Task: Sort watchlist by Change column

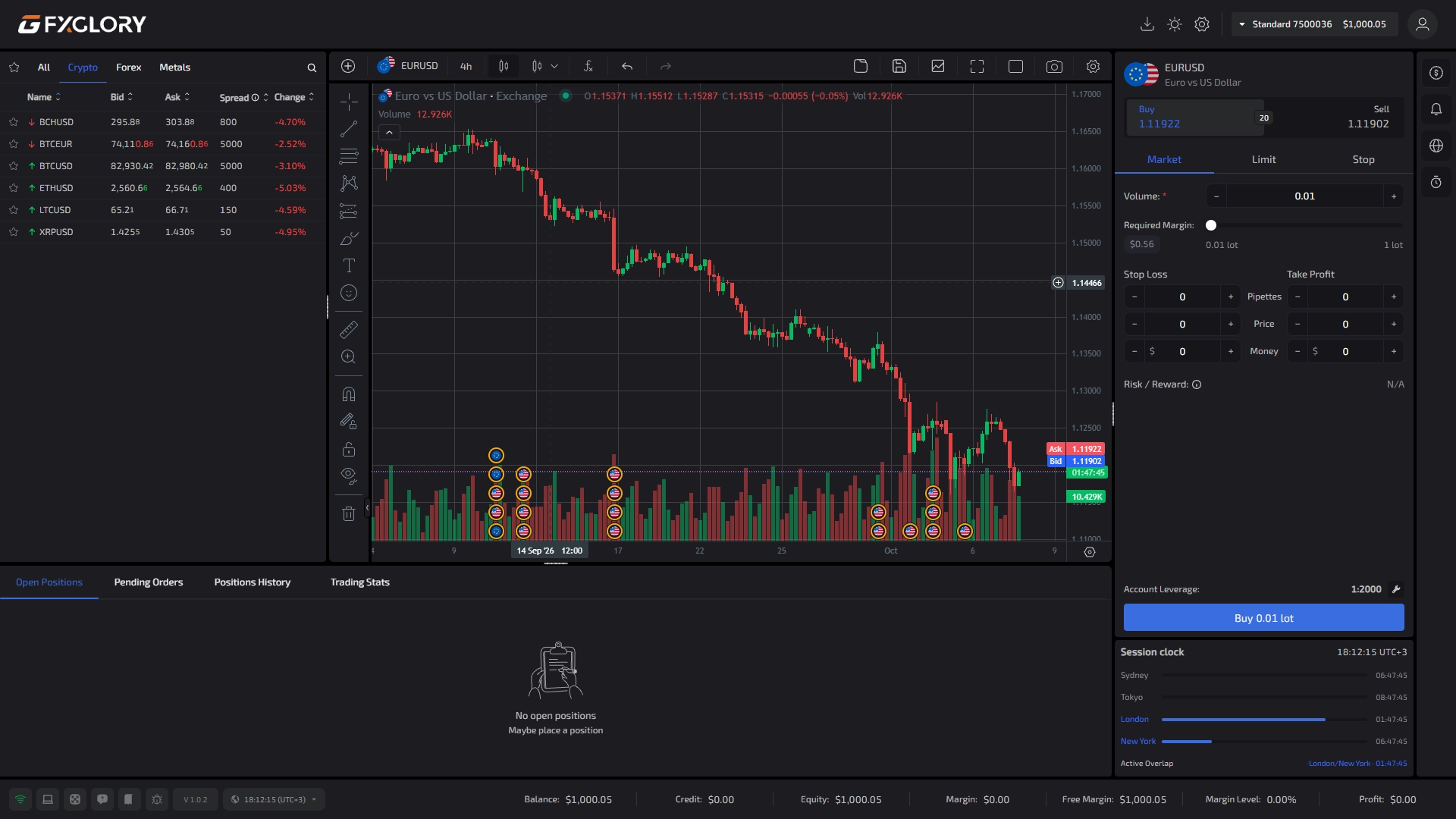Action: [x=294, y=97]
